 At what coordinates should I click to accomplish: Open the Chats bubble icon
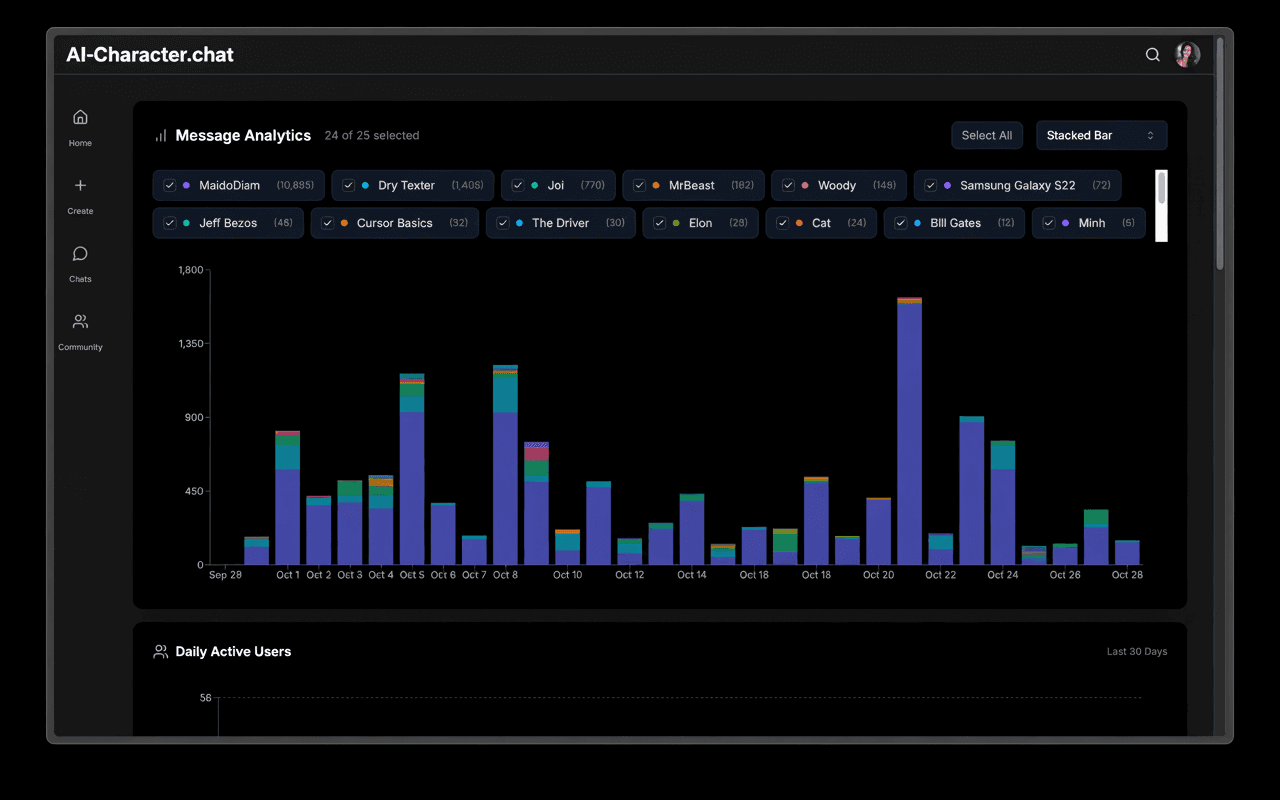click(x=80, y=254)
